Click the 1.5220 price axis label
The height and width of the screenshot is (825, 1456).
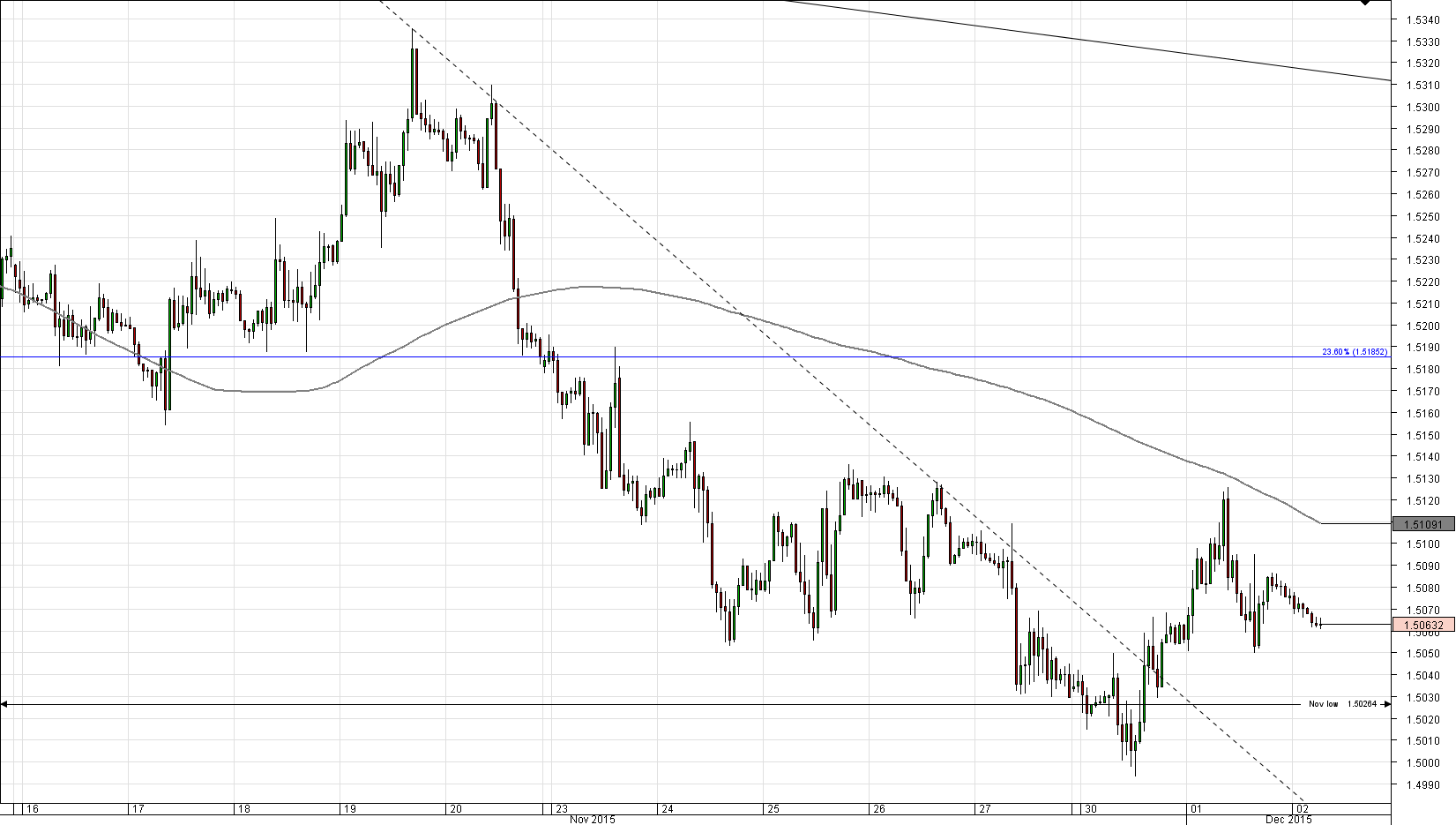point(1425,282)
